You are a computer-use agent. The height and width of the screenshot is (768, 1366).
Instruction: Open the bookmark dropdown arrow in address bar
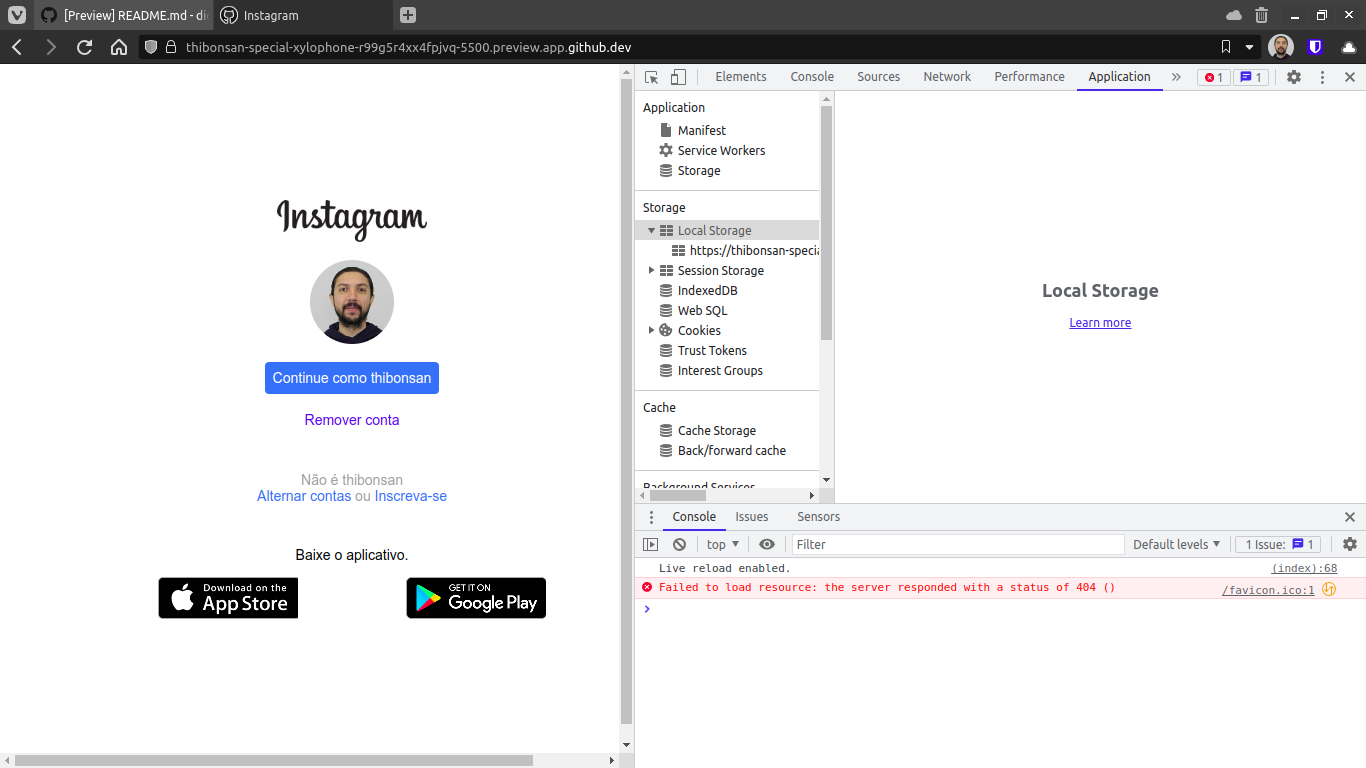click(1249, 47)
